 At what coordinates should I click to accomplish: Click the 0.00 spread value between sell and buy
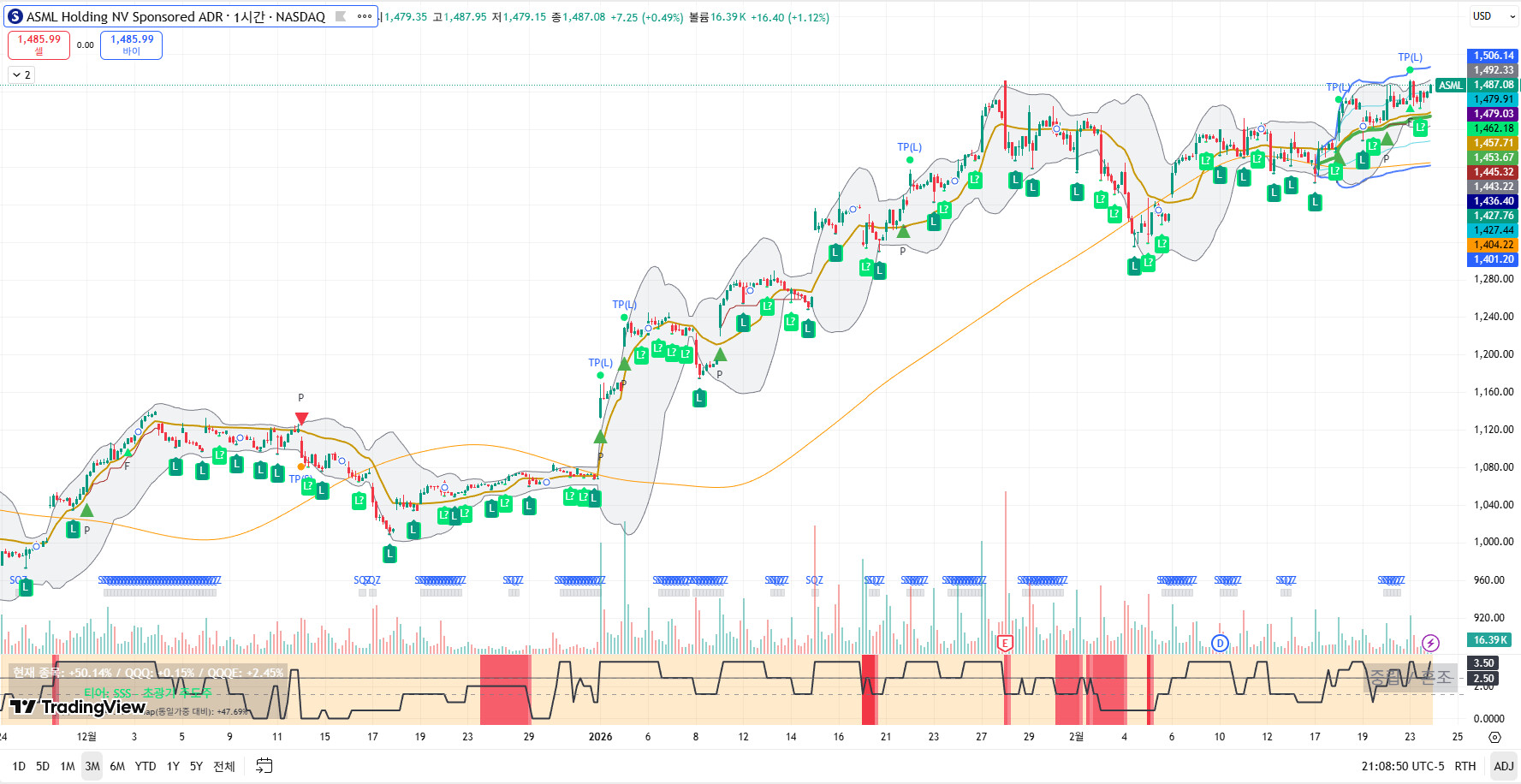tap(86, 45)
